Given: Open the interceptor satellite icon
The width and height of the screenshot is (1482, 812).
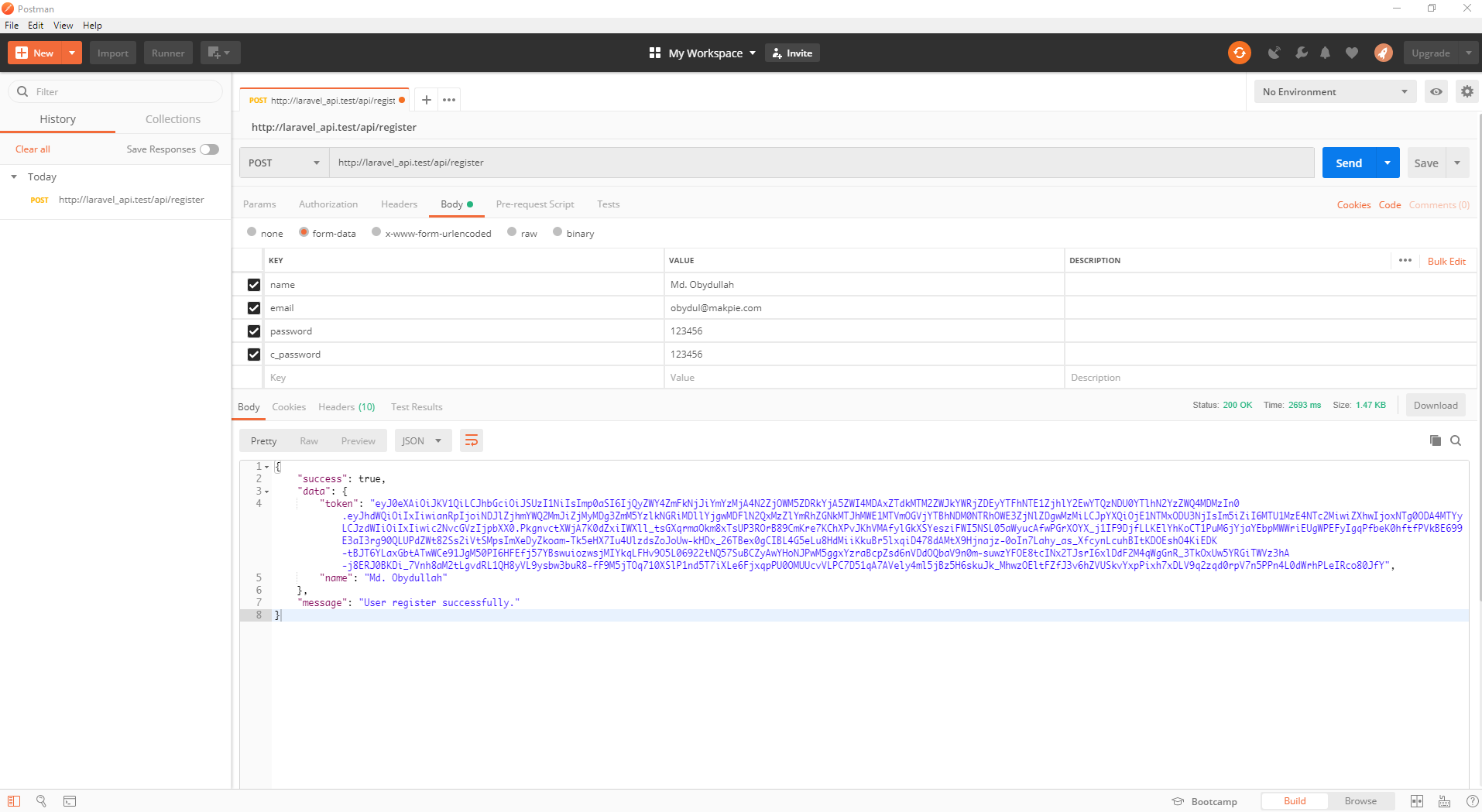Looking at the screenshot, I should pyautogui.click(x=1274, y=53).
